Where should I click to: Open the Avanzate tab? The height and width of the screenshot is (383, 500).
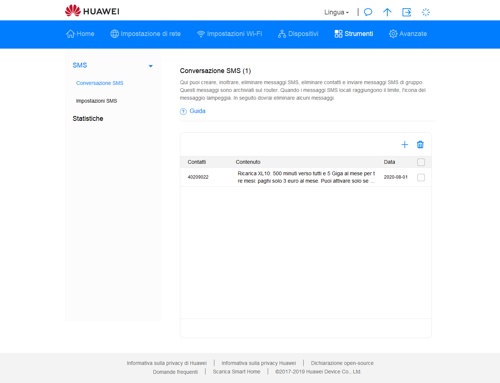coord(408,34)
